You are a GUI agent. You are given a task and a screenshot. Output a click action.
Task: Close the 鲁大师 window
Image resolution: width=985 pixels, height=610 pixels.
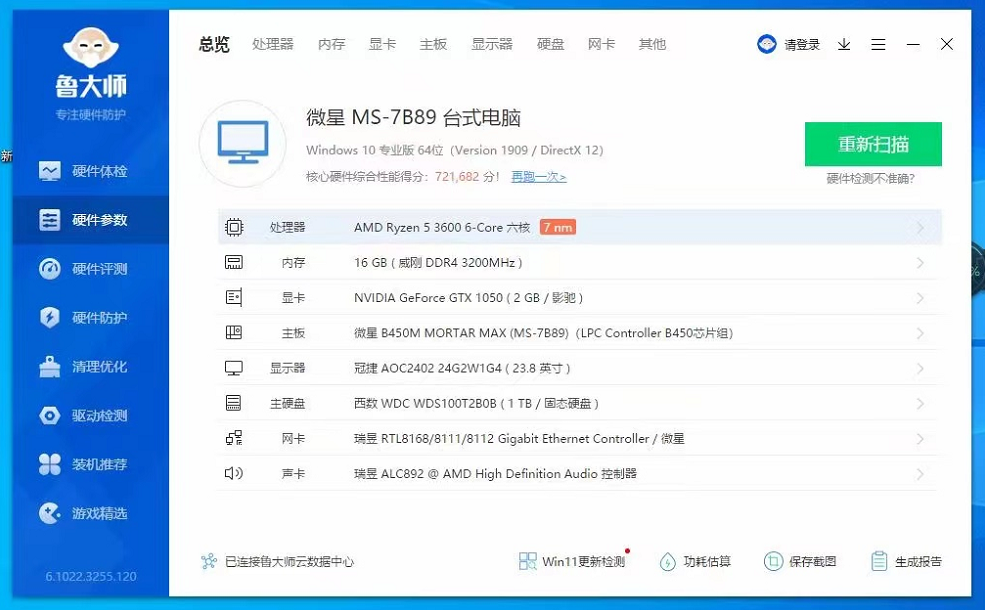click(x=947, y=44)
